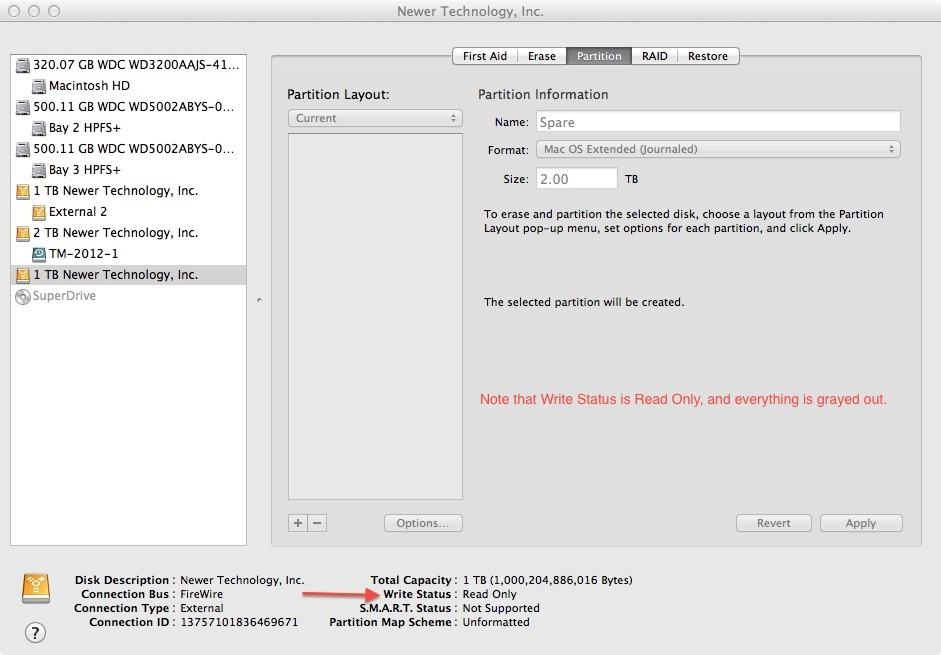
Task: Click the 320.07 GB WDC drive icon
Action: click(x=23, y=65)
